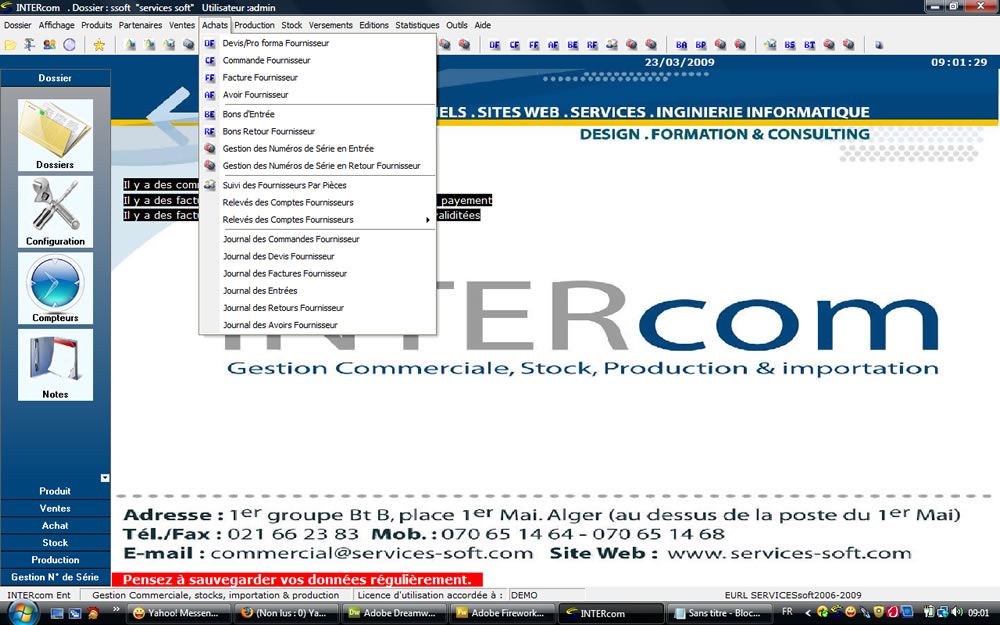Click the INTERcom Ent status bar entry
The image size is (1000, 625).
[40, 595]
